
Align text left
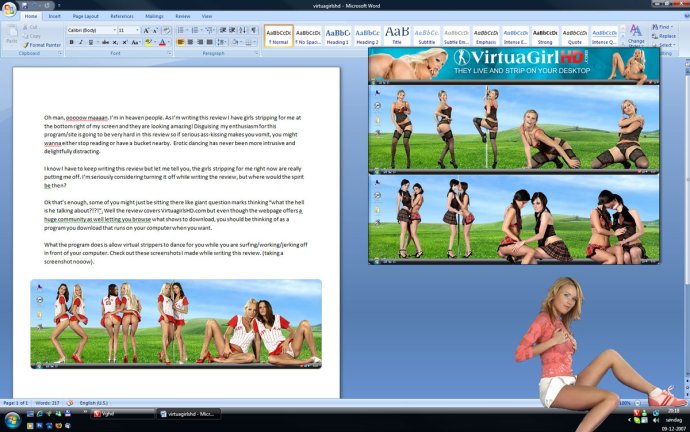pyautogui.click(x=180, y=42)
